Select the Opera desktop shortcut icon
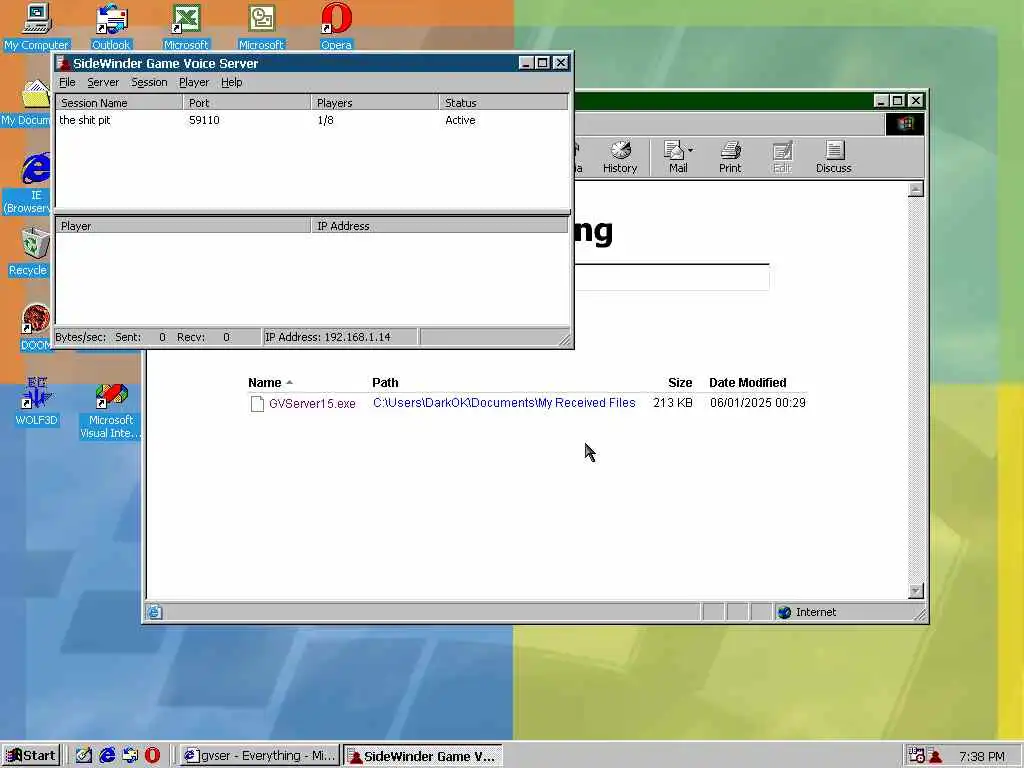 336,26
